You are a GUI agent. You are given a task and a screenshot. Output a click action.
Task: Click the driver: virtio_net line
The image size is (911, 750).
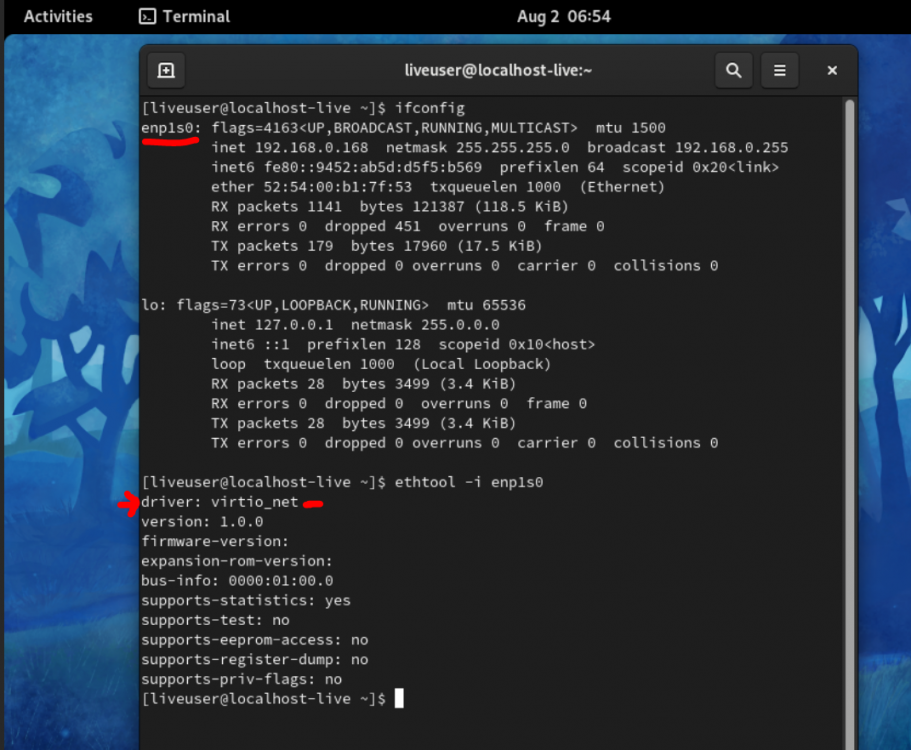(x=220, y=502)
